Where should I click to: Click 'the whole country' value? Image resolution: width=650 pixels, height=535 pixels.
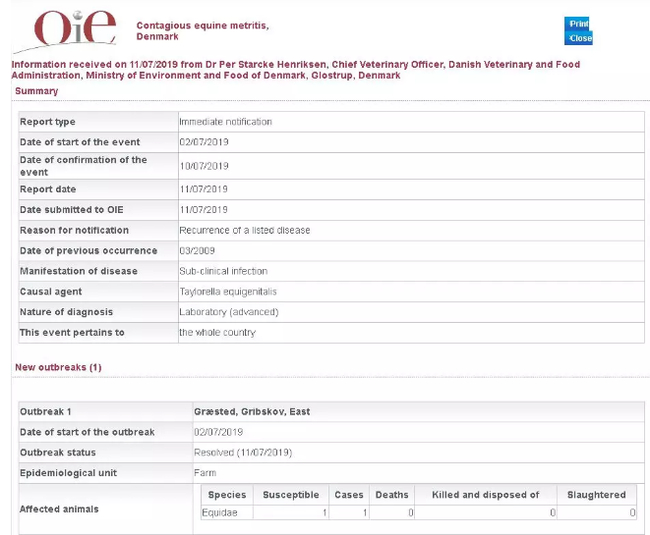click(x=217, y=333)
